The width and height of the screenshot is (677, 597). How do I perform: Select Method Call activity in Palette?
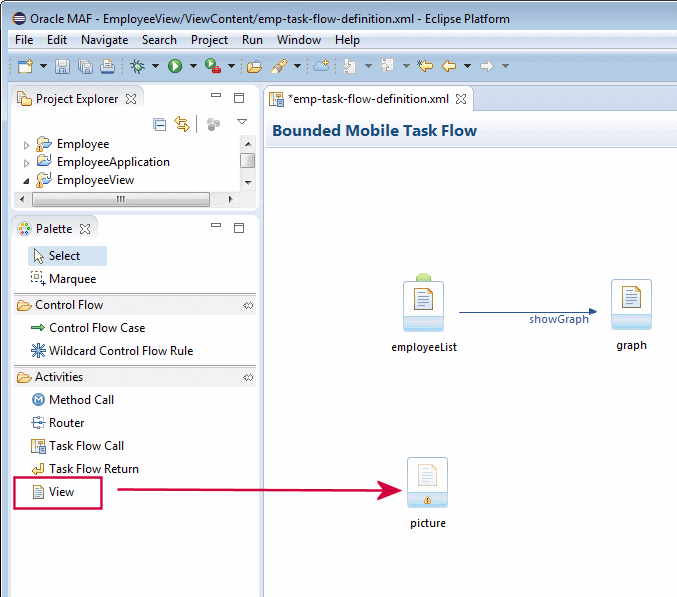point(73,400)
